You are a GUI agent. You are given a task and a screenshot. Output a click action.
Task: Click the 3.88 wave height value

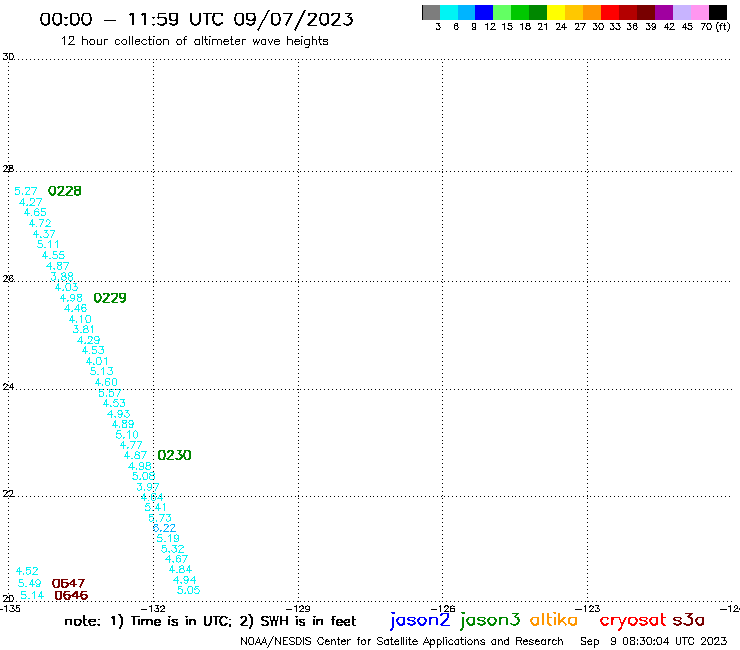[62, 277]
